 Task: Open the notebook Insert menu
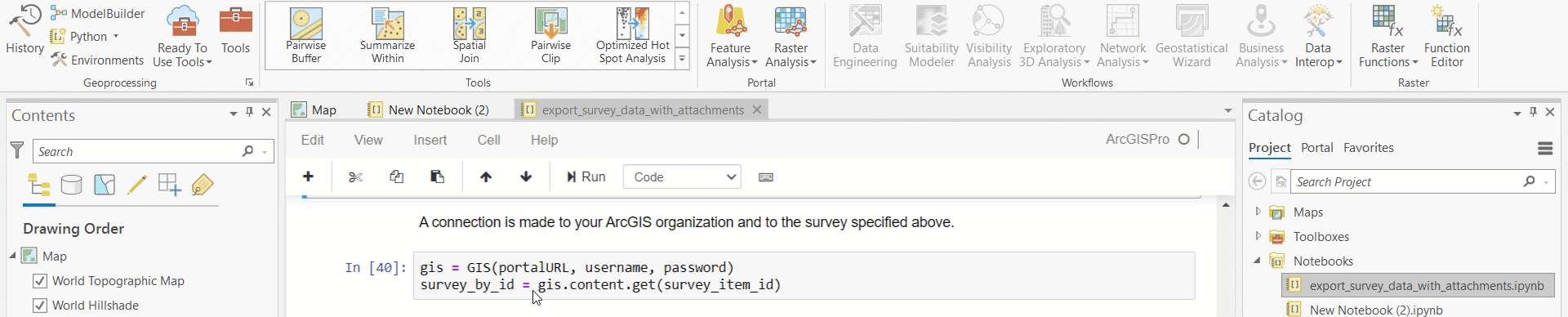[x=430, y=140]
